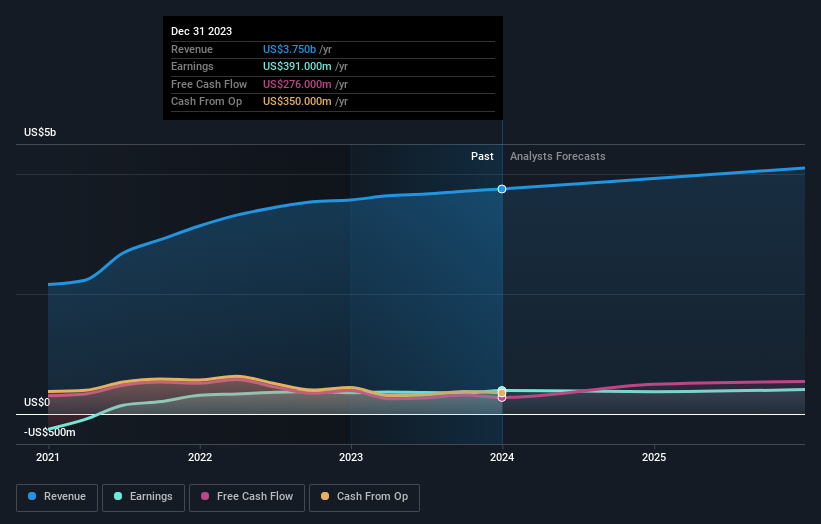Click the Dec 31 2023 tooltip date

202,31
